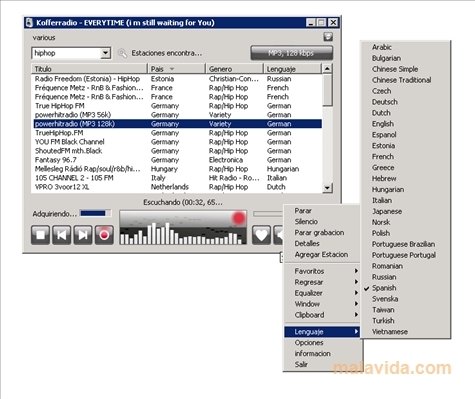Select YOU FM Black Channel station
Screen dimensions: 475x399
click(177, 142)
